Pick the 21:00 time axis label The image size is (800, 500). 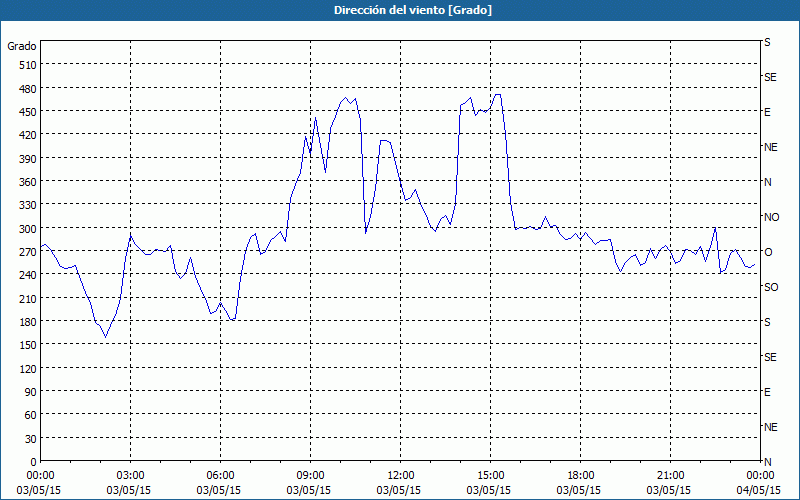[x=670, y=476]
